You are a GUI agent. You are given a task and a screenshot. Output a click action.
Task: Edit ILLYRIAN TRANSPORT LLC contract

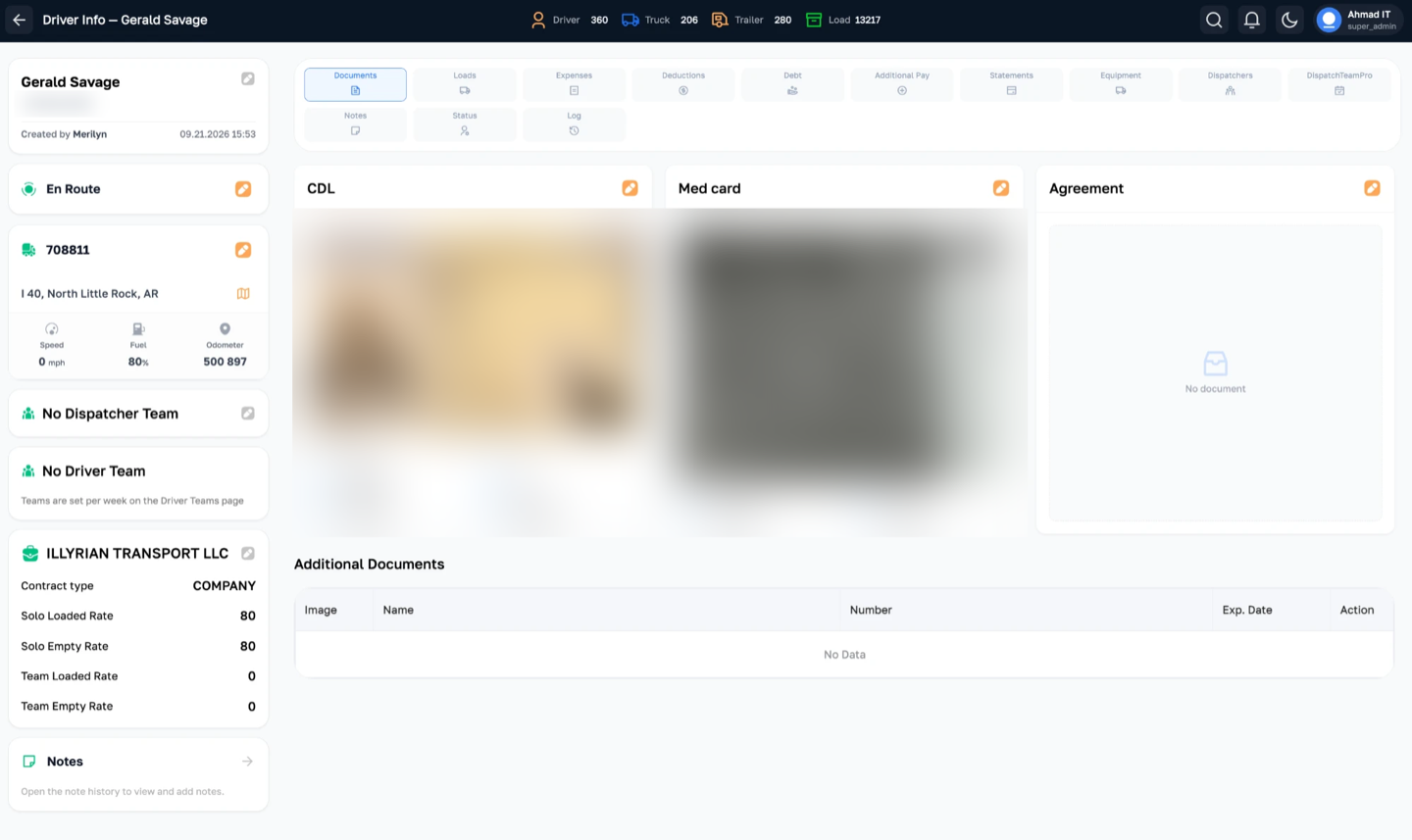pos(248,553)
